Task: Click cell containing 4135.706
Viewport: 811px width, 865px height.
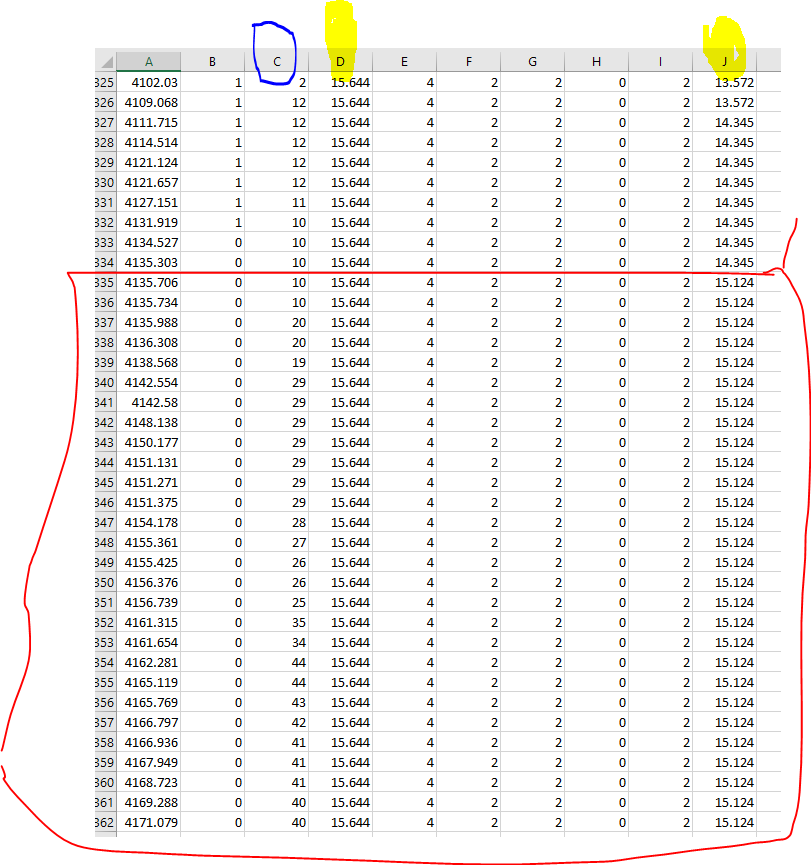Action: pos(148,282)
